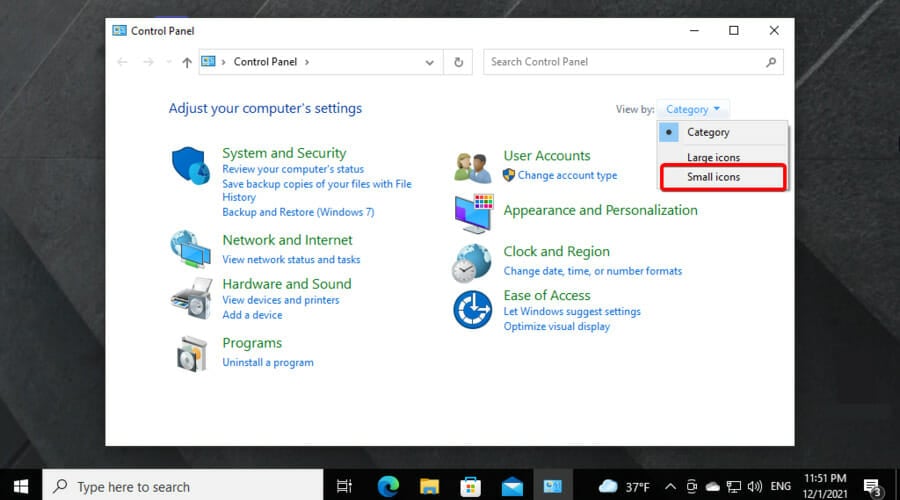Screen dimensions: 900x500
Task: Click the taskbar Type here to search box
Action: tap(183, 486)
